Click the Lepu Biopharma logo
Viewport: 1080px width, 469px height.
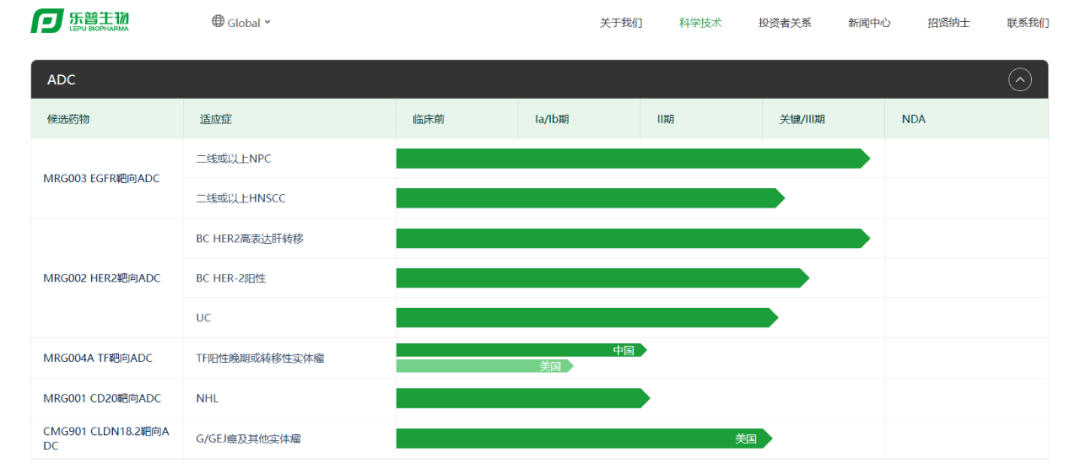coord(80,22)
